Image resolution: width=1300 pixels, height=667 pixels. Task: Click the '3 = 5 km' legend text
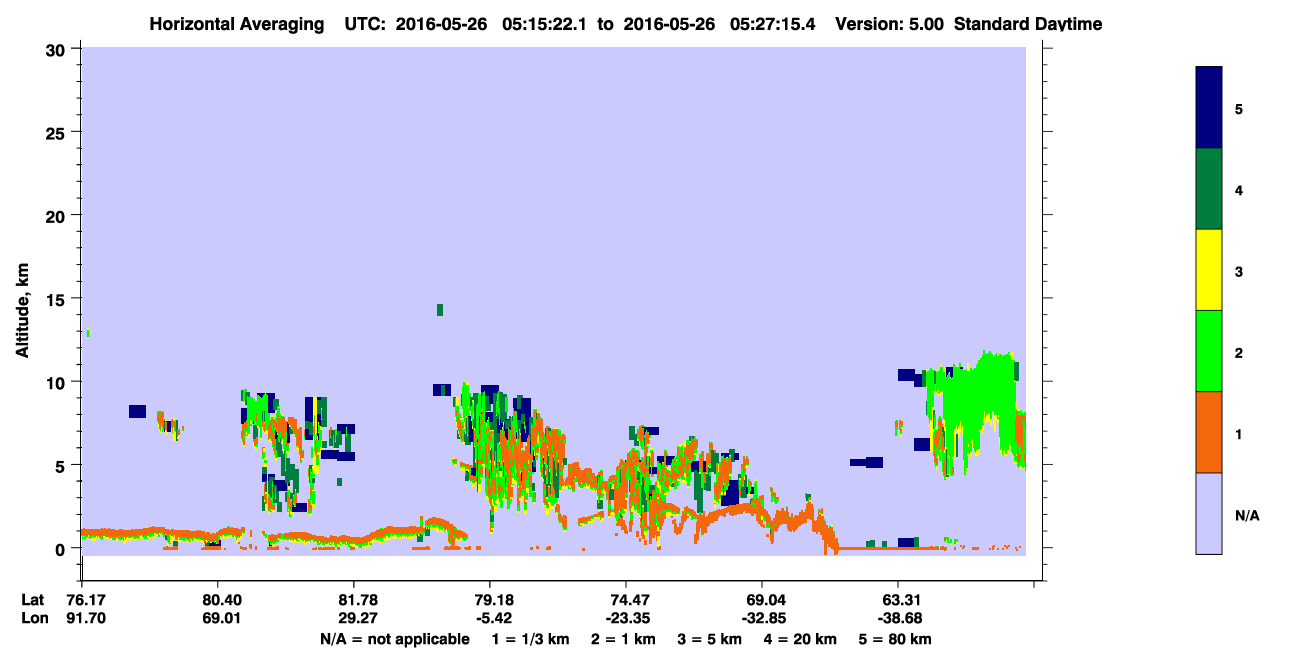tap(710, 640)
